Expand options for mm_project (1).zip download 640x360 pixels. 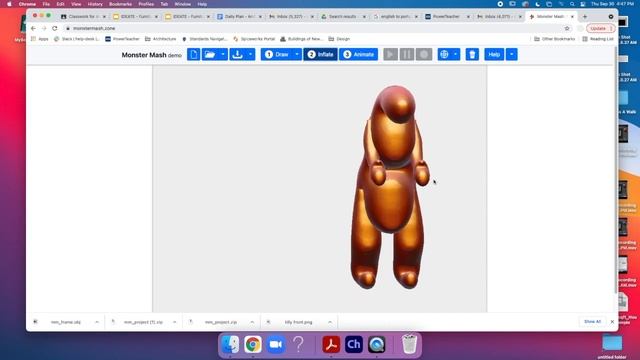click(174, 322)
